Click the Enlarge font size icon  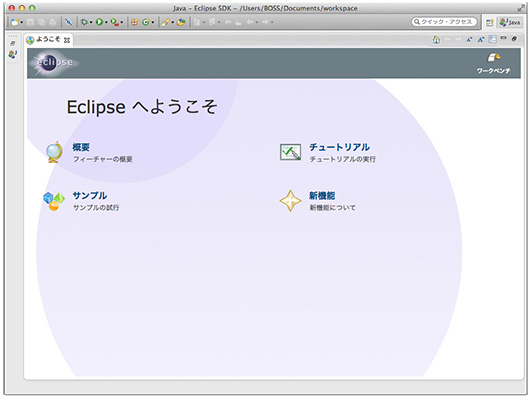coord(481,40)
